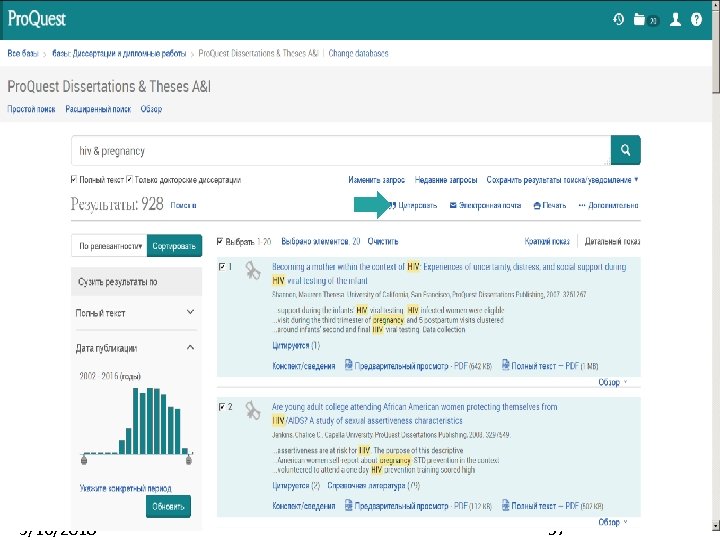Click the magnifier search button
Image resolution: width=720 pixels, height=540 pixels.
pyautogui.click(x=625, y=150)
